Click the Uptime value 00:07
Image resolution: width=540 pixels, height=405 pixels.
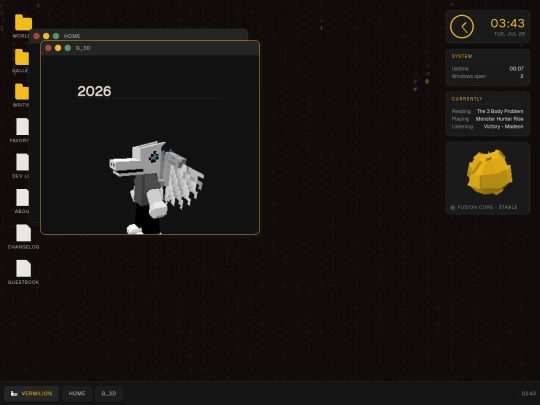[517, 69]
